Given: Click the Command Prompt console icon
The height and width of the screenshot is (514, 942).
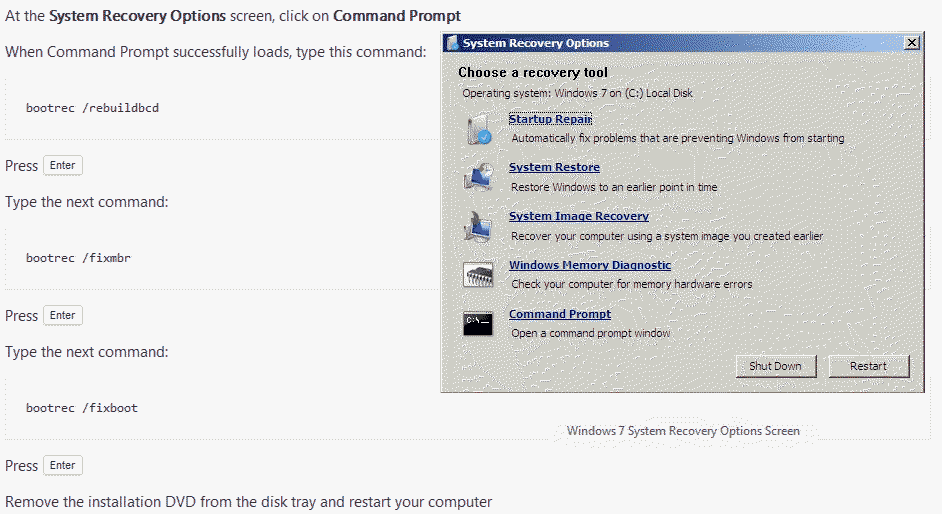Looking at the screenshot, I should (x=478, y=324).
